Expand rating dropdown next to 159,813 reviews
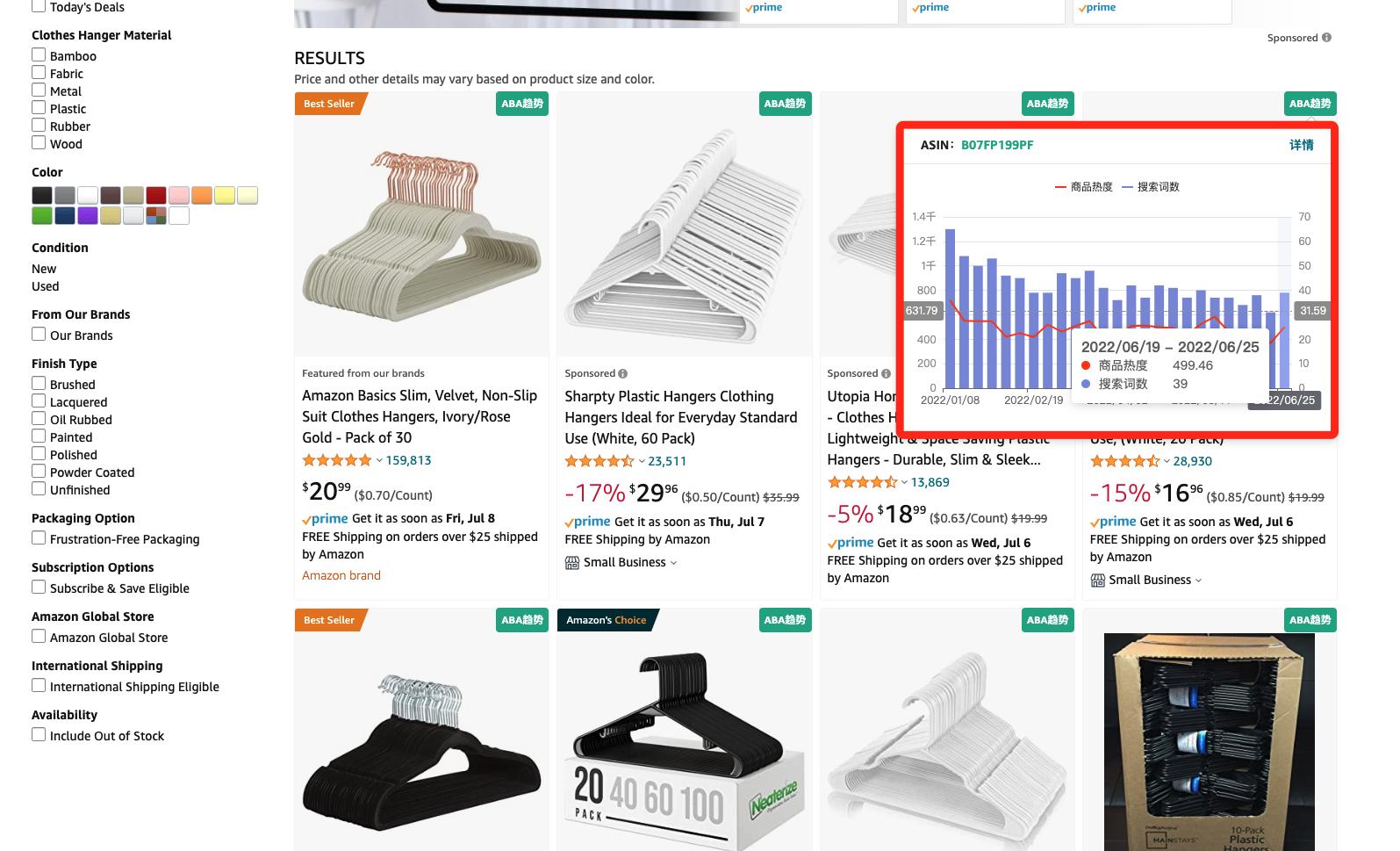1400x851 pixels. click(x=379, y=460)
